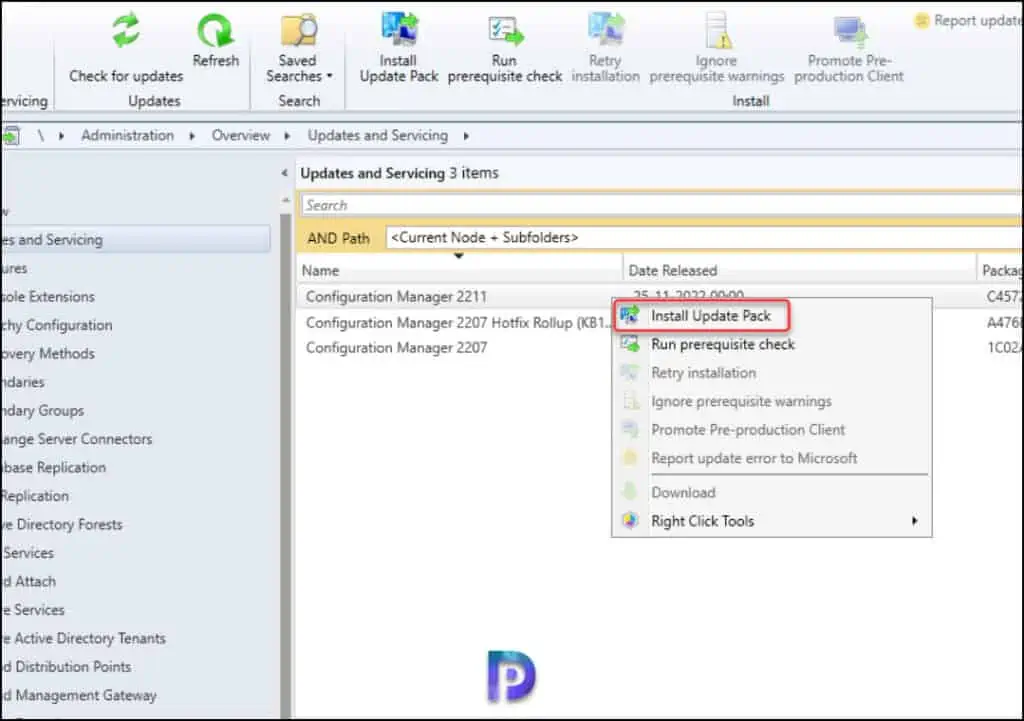The height and width of the screenshot is (721, 1024).
Task: Click Administration in the breadcrumb
Action: pos(127,135)
